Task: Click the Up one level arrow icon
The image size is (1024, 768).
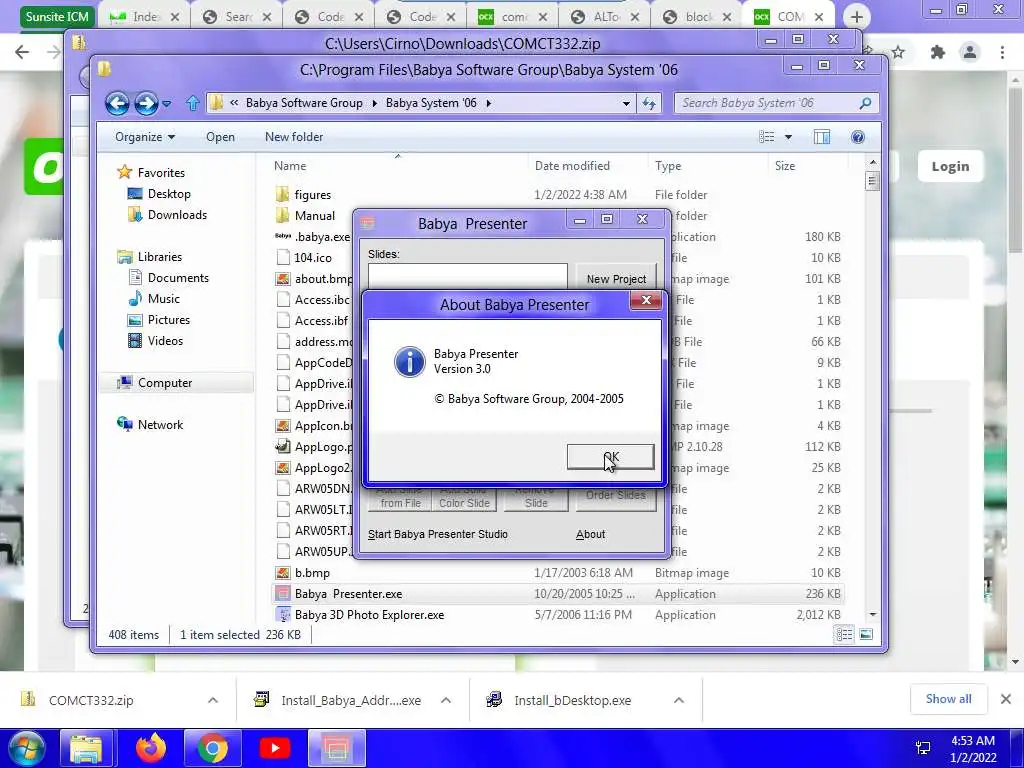Action: click(x=192, y=103)
